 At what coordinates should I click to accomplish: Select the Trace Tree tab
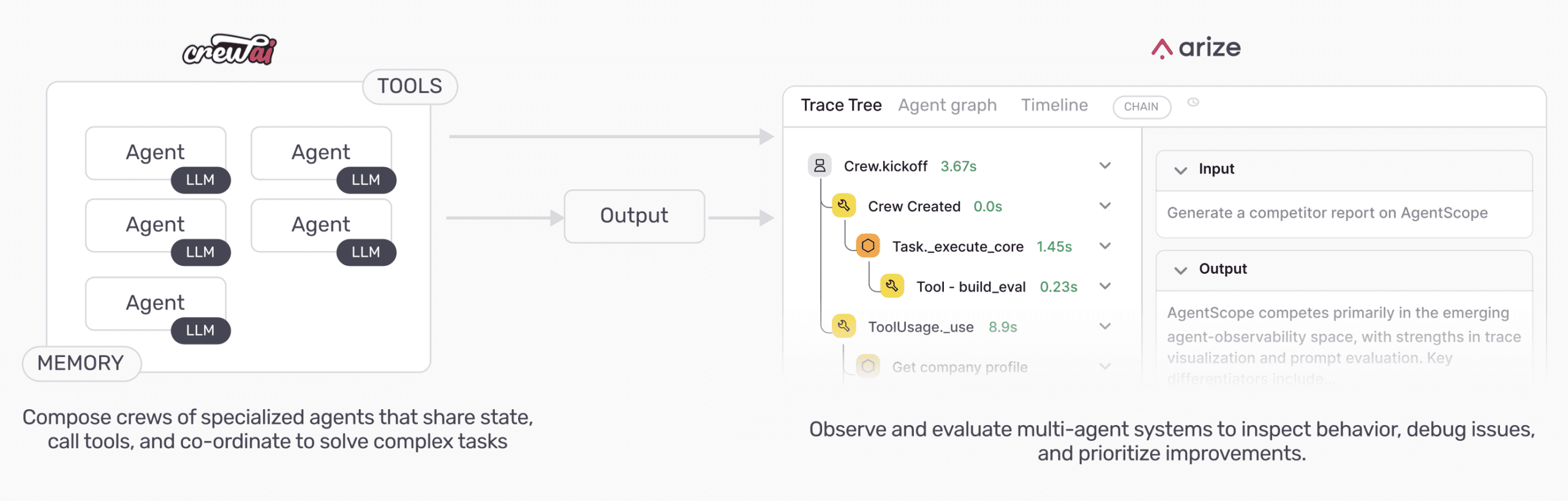pos(841,105)
